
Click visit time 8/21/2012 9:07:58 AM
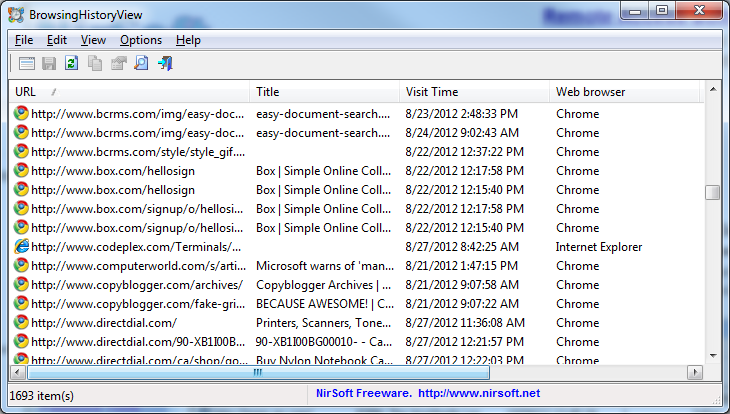point(462,285)
